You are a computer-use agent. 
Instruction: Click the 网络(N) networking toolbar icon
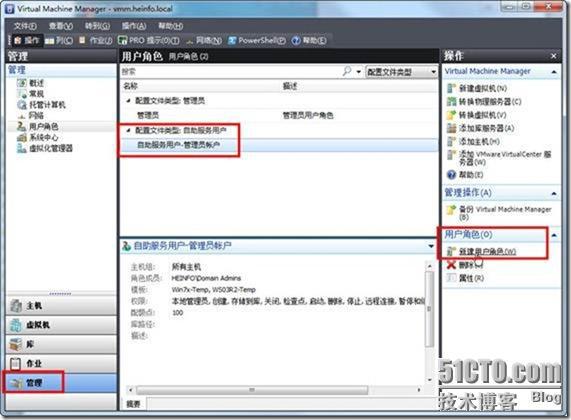click(x=204, y=40)
